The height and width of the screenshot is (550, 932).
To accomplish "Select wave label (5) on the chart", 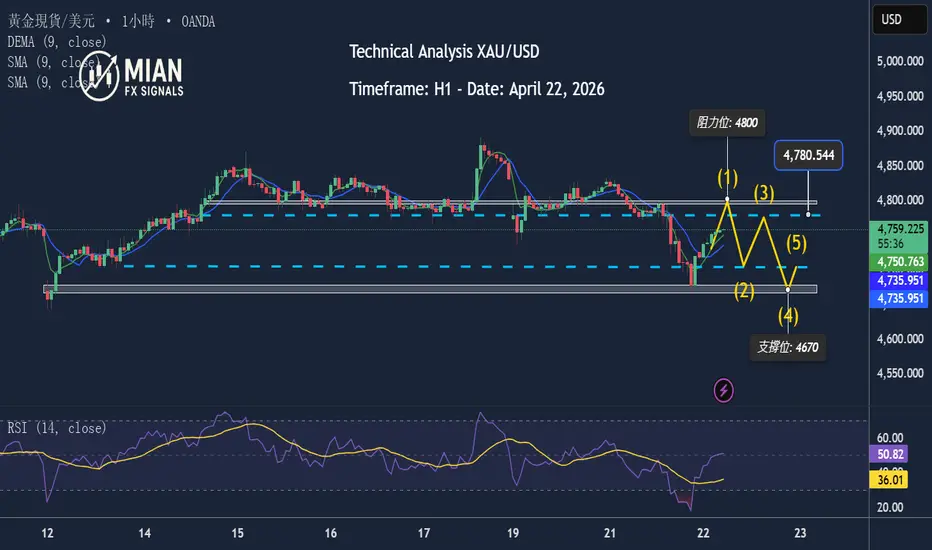I will pyautogui.click(x=796, y=243).
